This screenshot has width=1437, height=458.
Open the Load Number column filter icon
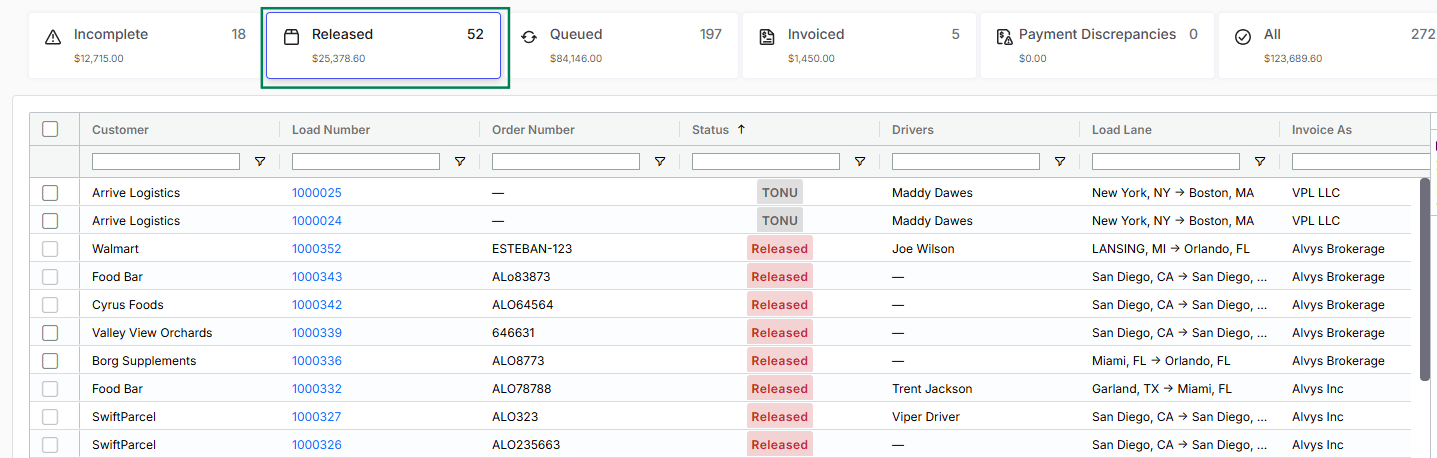[x=460, y=161]
